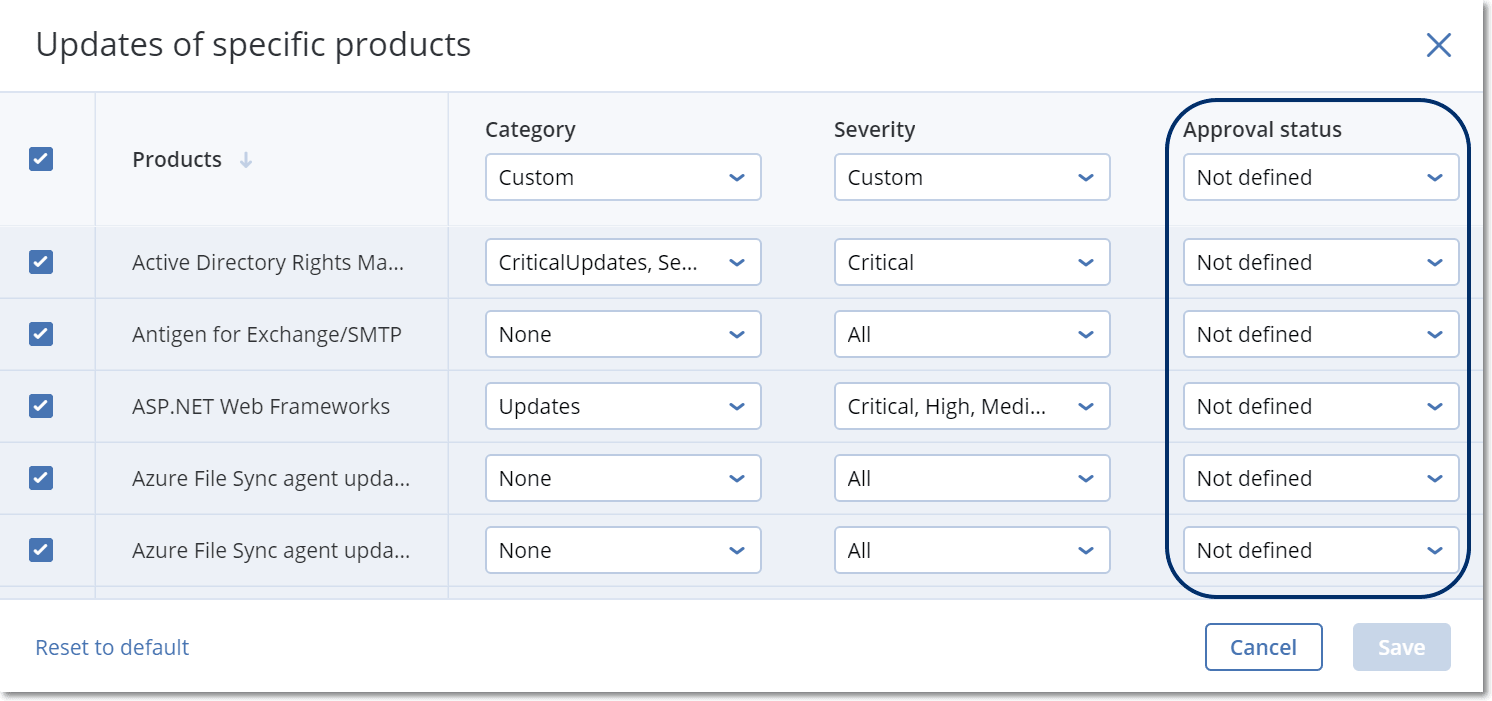Click the Save button
The height and width of the screenshot is (701, 1492).
(1401, 647)
